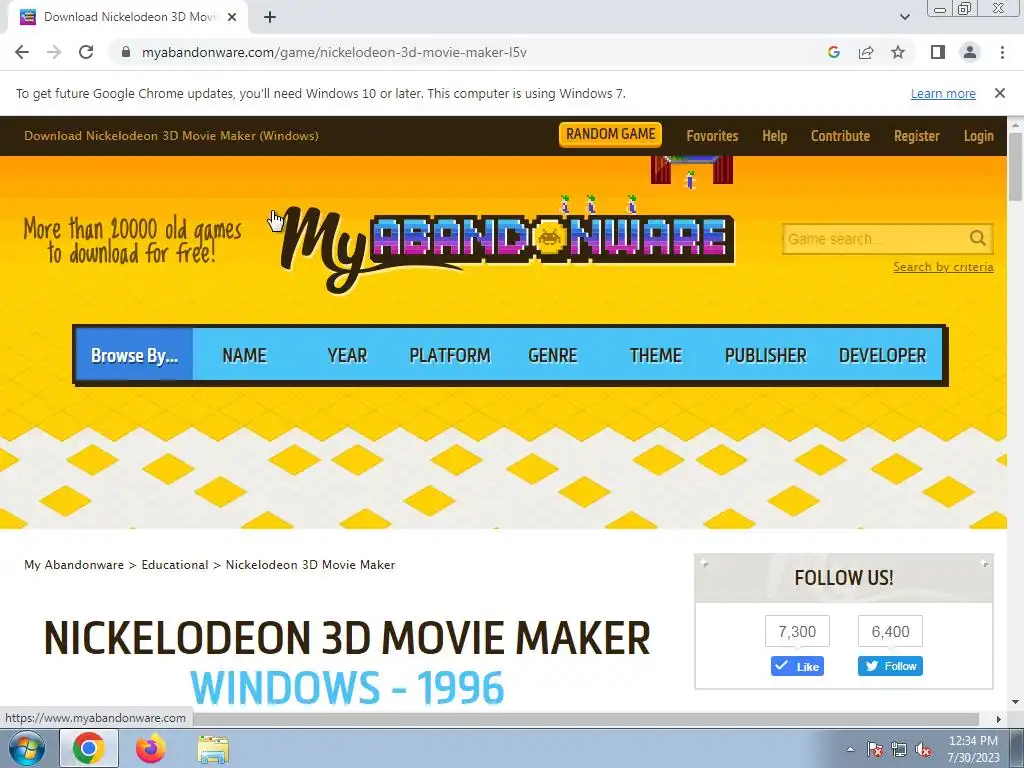Show hidden tray icons arrow

coord(850,749)
